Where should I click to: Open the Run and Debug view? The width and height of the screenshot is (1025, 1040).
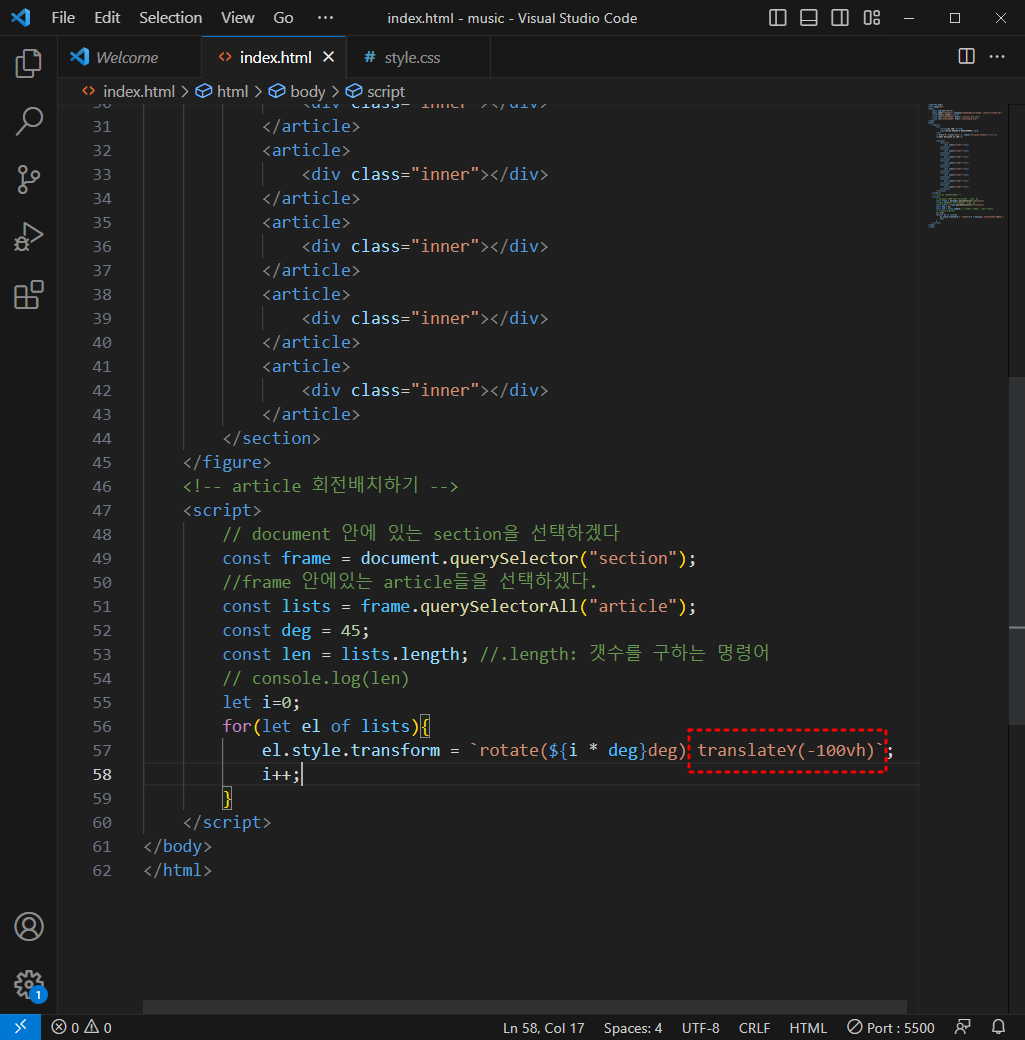[29, 237]
